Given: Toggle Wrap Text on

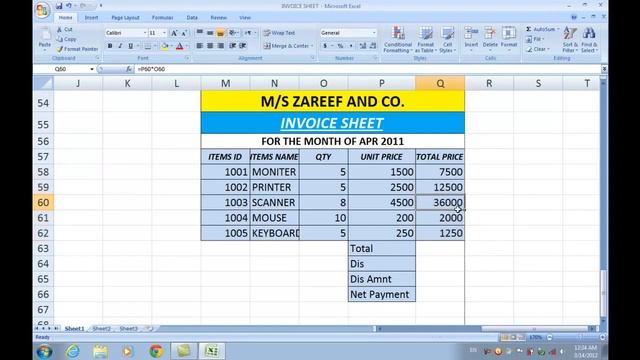Looking at the screenshot, I should [x=279, y=33].
